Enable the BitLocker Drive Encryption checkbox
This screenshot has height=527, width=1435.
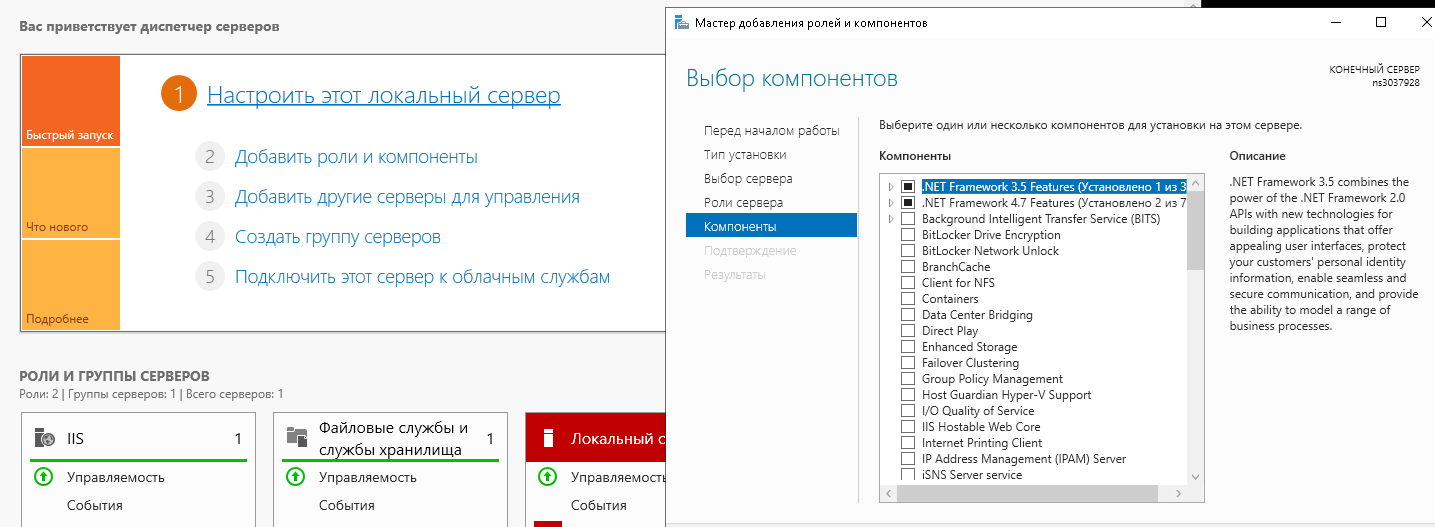click(908, 235)
